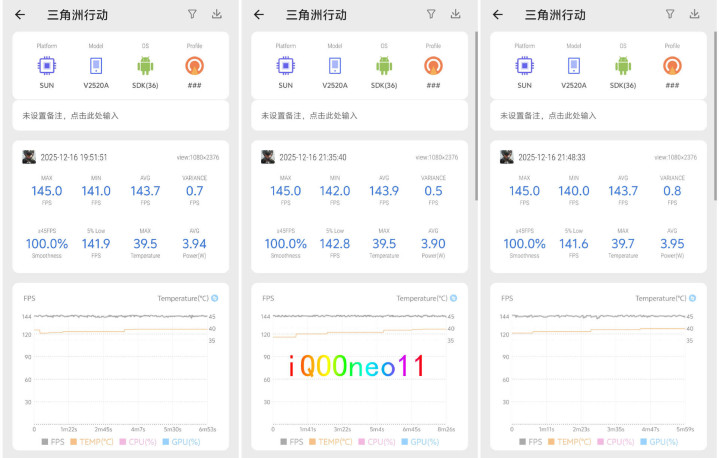The image size is (719, 458).
Task: Open game thumbnail beside 2025-12-16 19:51:51
Action: click(29, 157)
